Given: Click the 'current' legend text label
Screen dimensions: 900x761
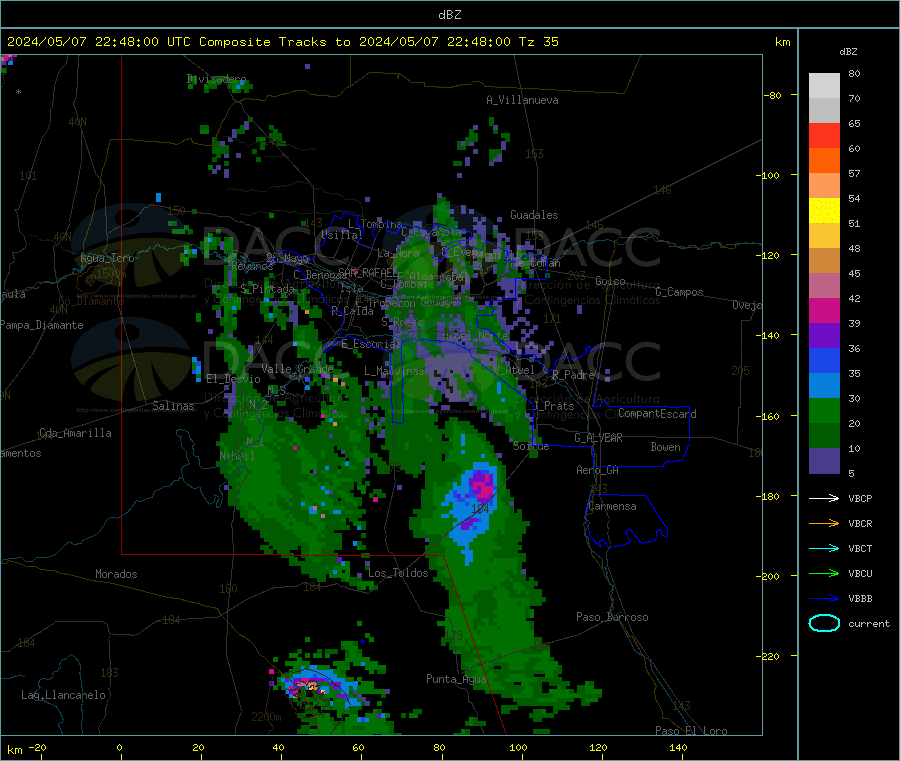Looking at the screenshot, I should click(x=869, y=623).
